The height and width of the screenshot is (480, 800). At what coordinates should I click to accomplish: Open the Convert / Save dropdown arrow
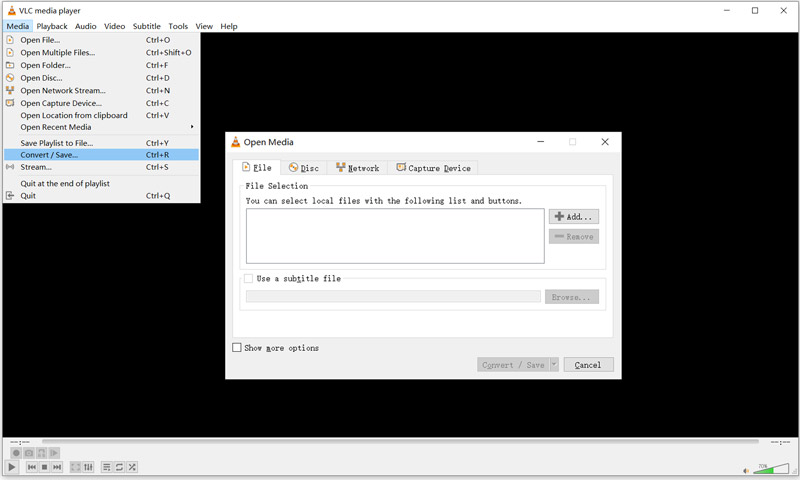(554, 365)
